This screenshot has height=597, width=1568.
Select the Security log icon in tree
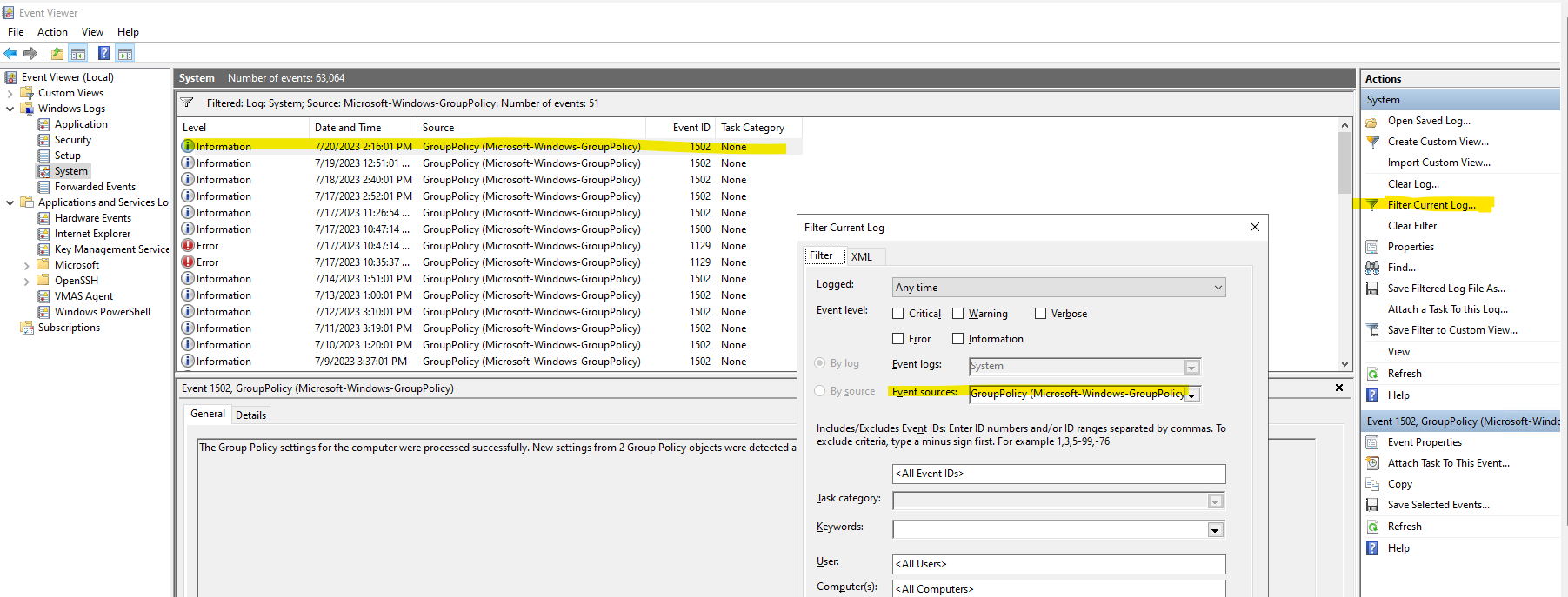pos(43,140)
